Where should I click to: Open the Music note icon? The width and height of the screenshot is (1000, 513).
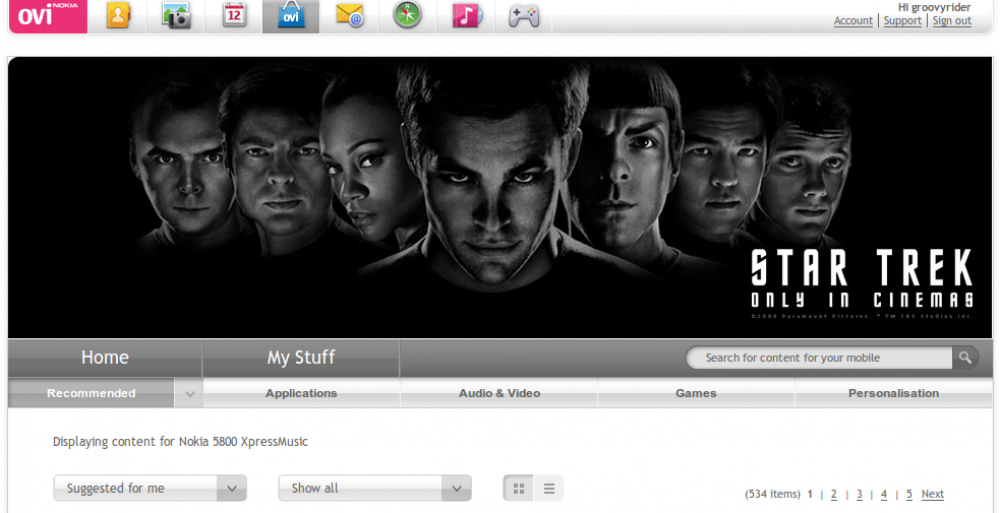pyautogui.click(x=465, y=17)
